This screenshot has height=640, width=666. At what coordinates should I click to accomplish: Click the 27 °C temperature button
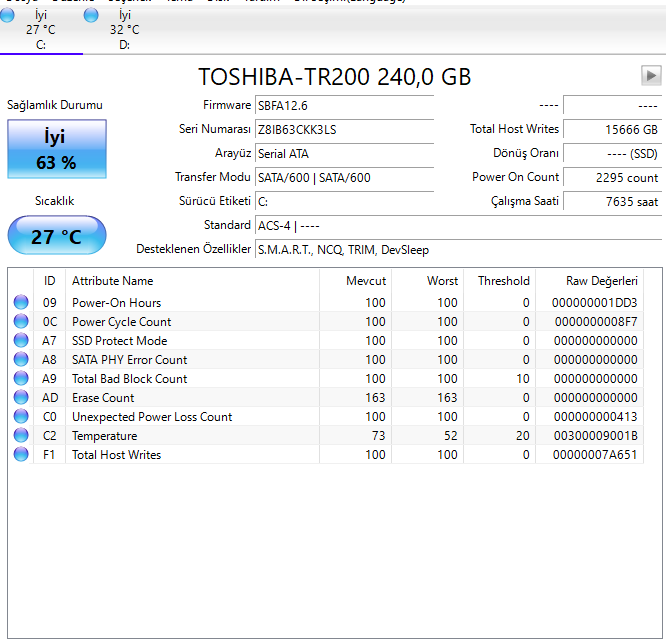tap(57, 235)
